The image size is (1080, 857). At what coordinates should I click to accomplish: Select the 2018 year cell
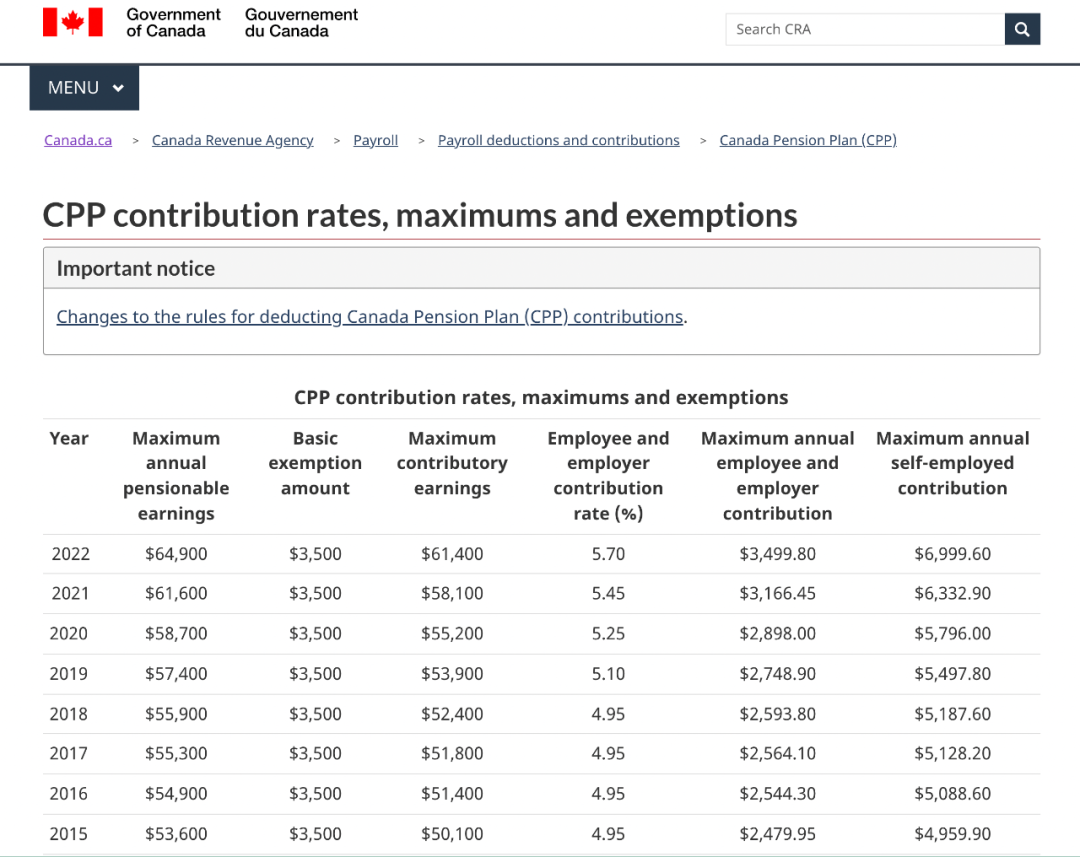tap(69, 714)
